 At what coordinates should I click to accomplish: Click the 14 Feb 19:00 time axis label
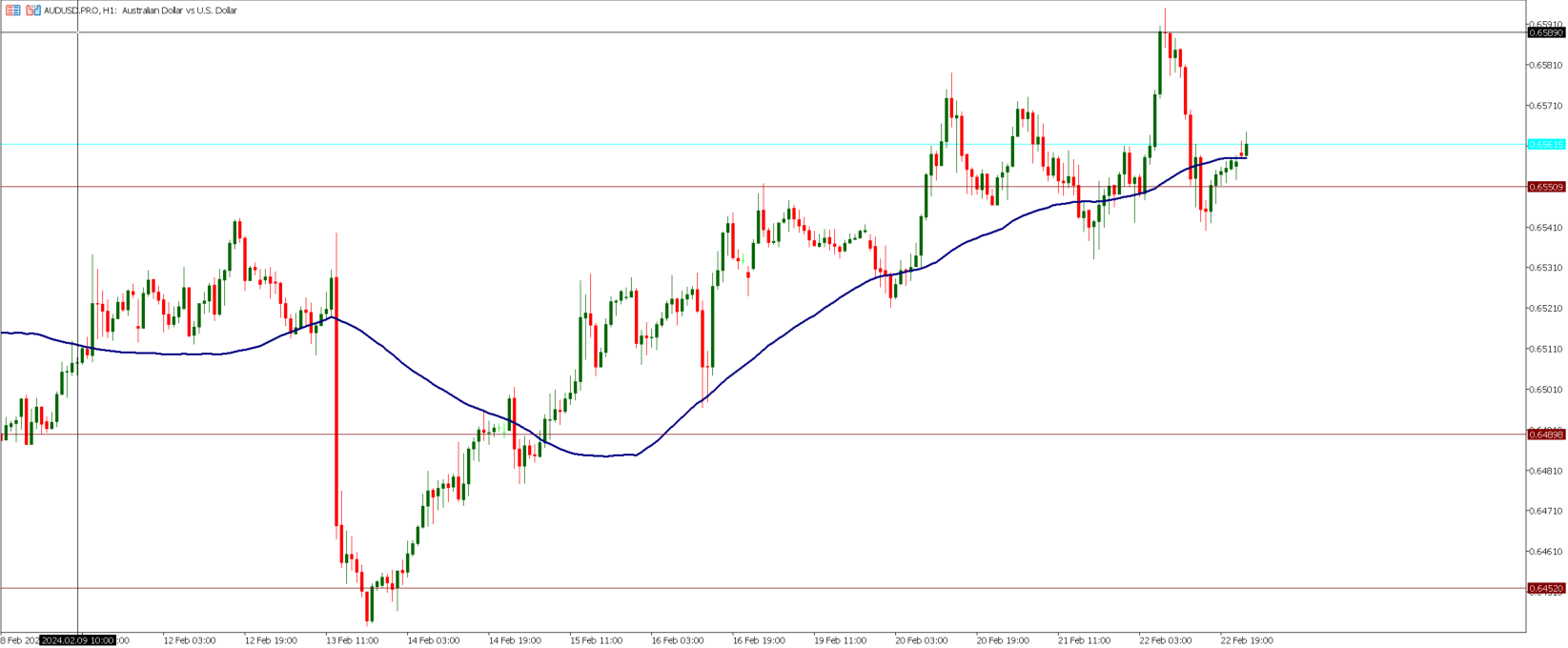point(515,640)
